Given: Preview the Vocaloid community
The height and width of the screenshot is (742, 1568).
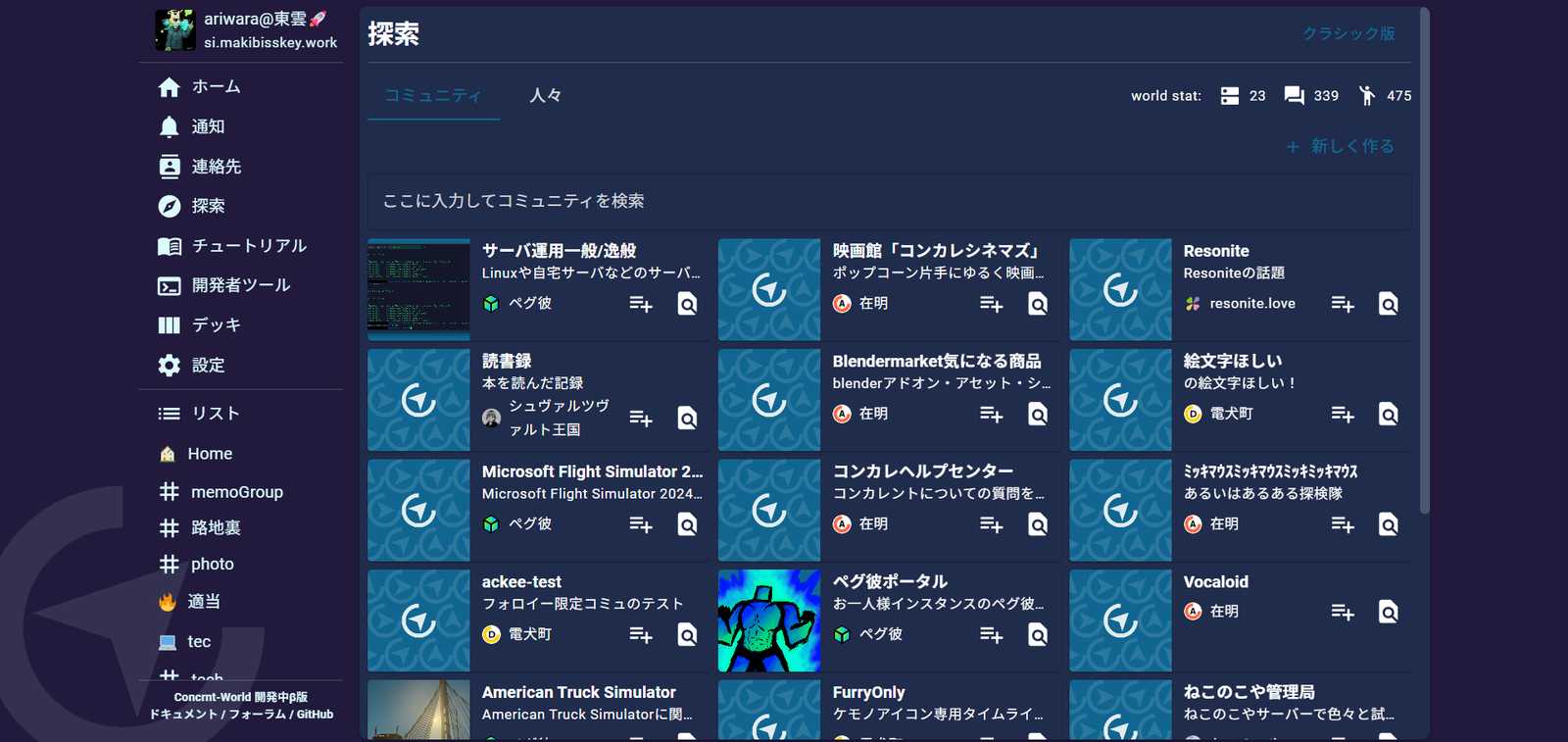Looking at the screenshot, I should [x=1389, y=612].
